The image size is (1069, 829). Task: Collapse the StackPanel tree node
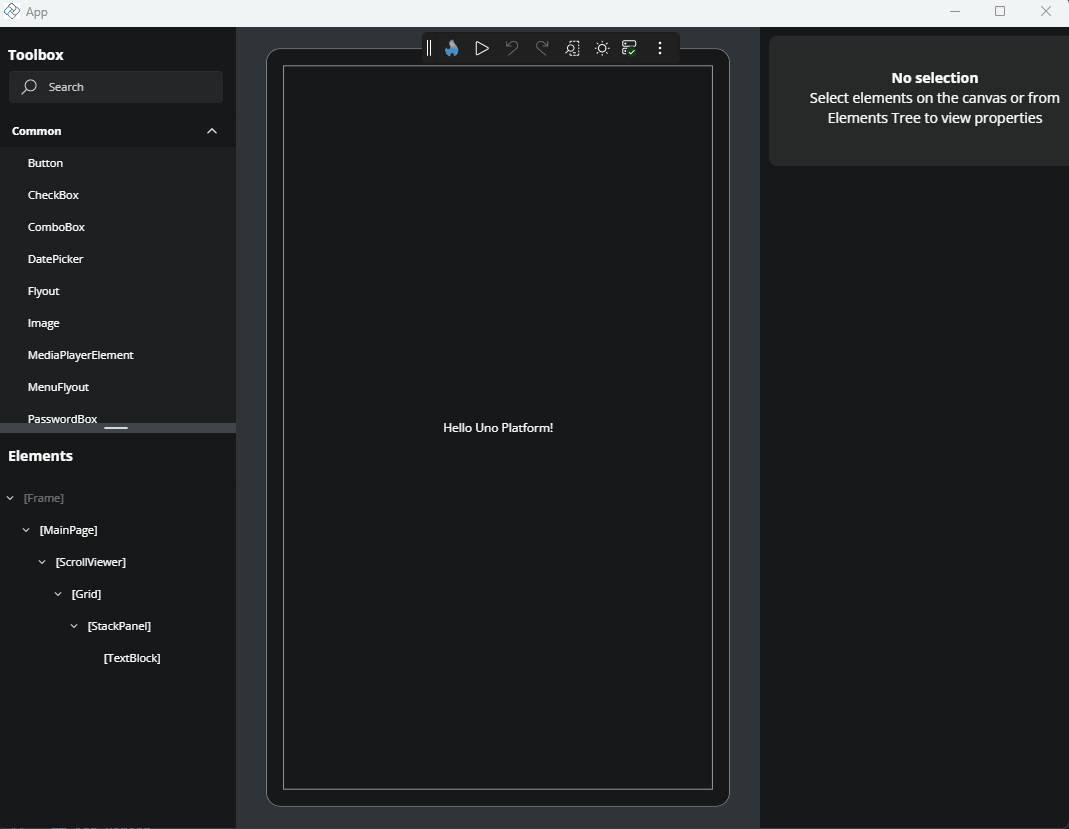tap(73, 625)
